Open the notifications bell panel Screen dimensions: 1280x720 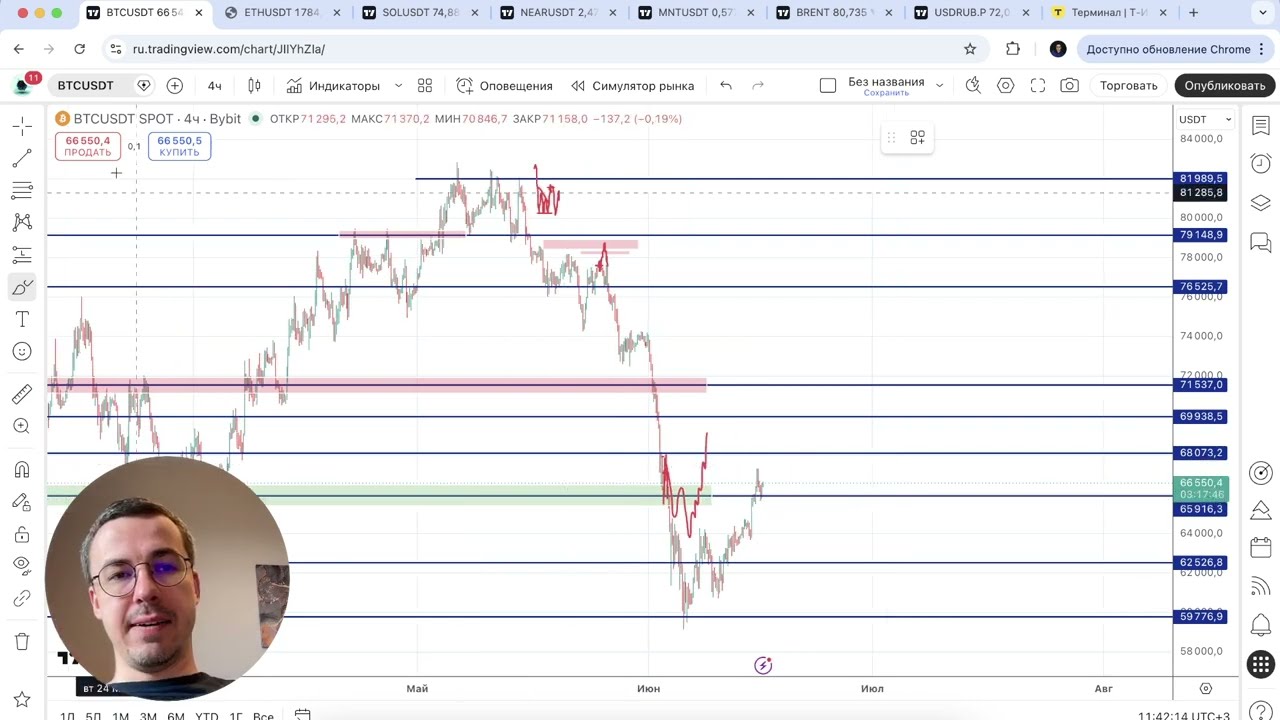click(x=1260, y=626)
